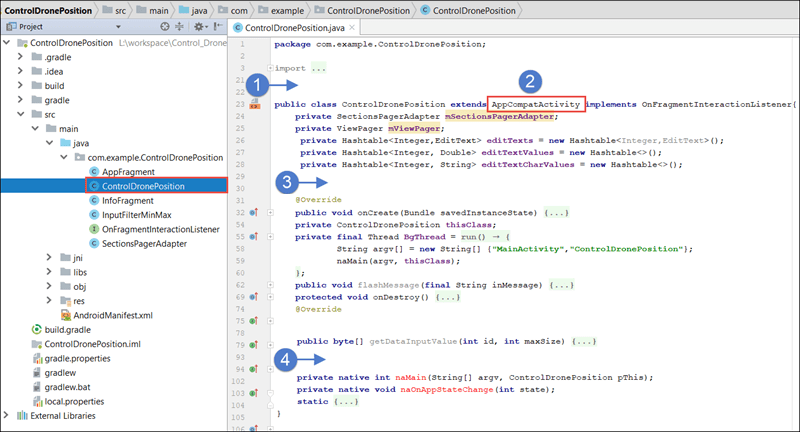800x432 pixels.
Task: Collapse the src folder
Action: 21,115
